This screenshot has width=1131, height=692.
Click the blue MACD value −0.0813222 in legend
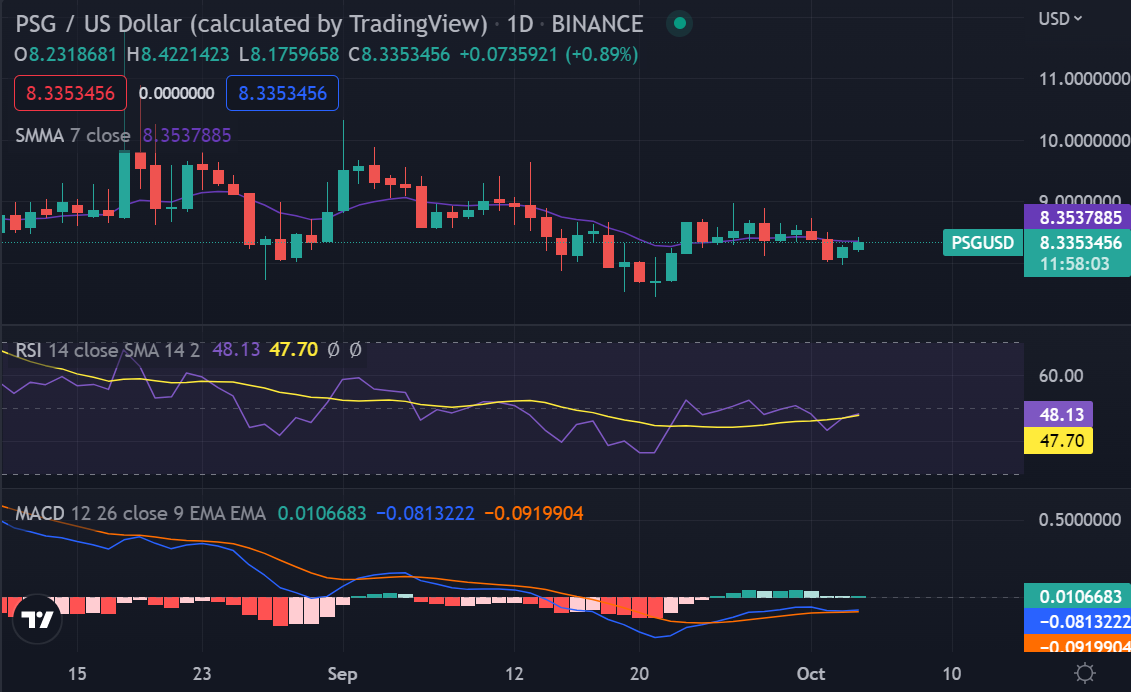tap(426, 513)
